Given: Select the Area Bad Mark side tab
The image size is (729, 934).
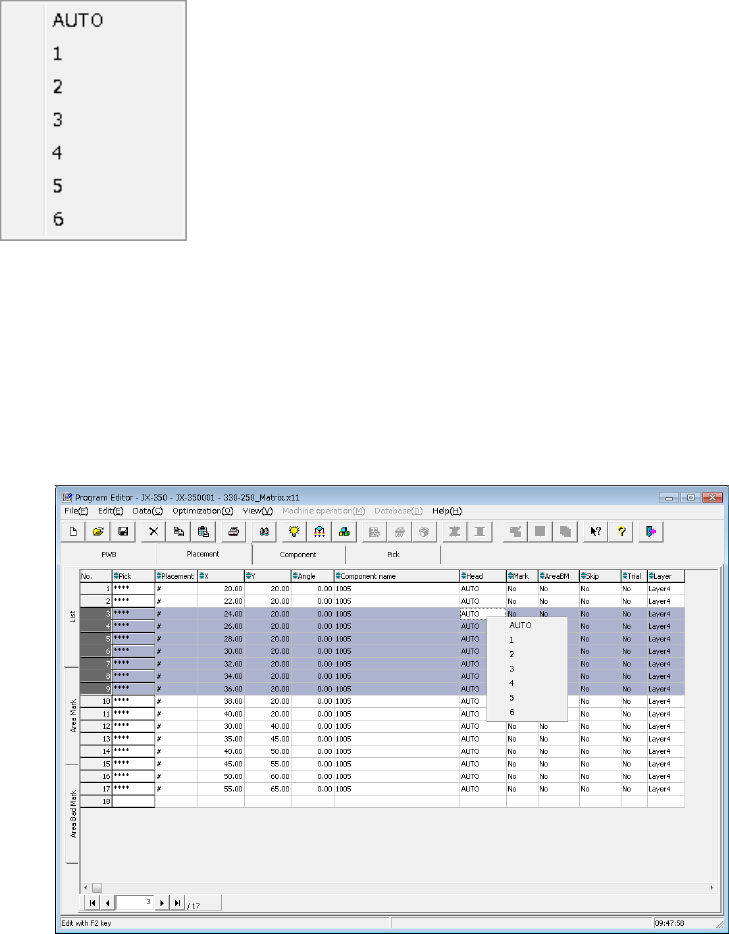Looking at the screenshot, I should pos(72,814).
